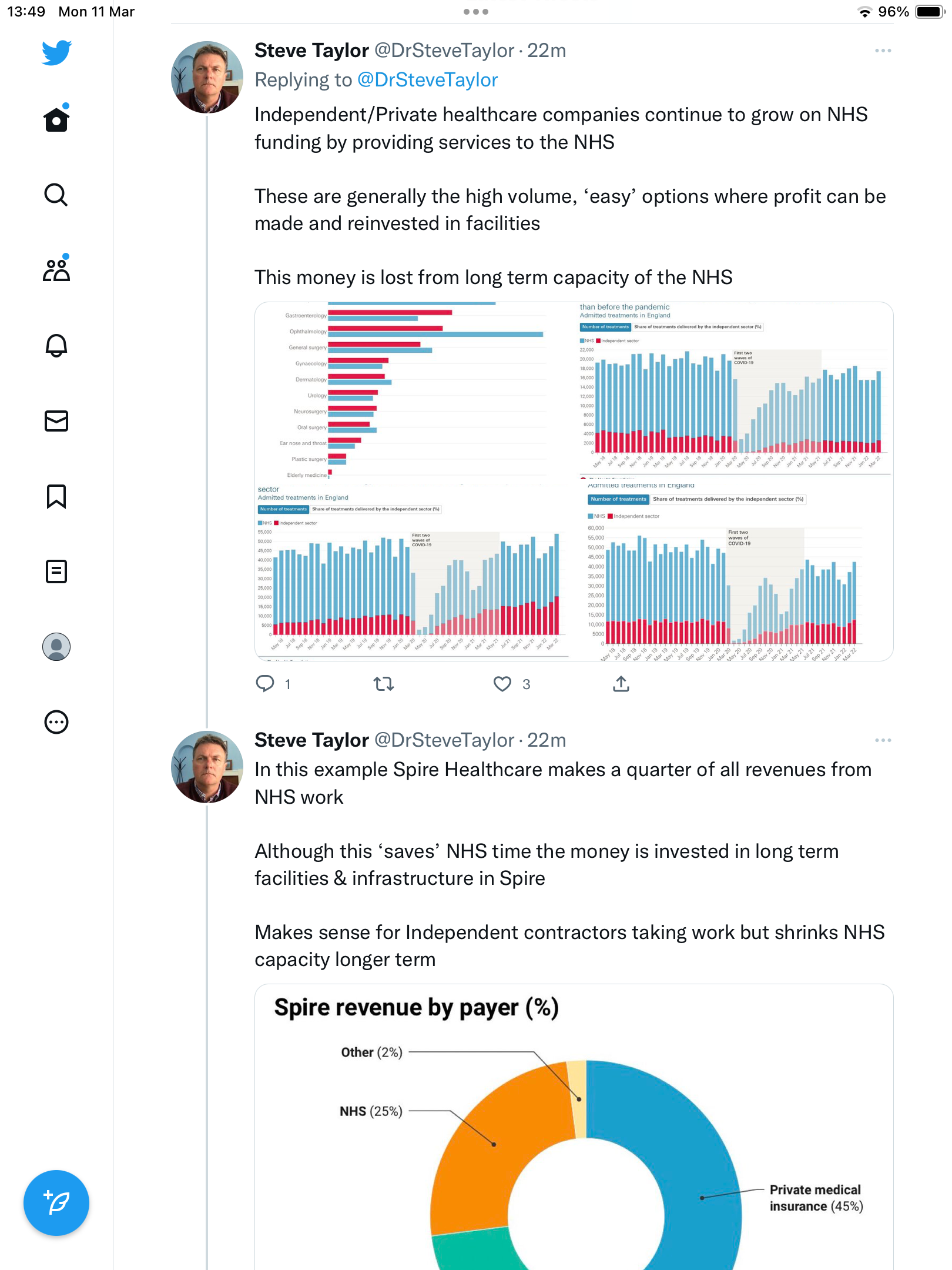Screen dimensions: 952x1270
Task: Reply to the tweet with one comment
Action: click(265, 684)
